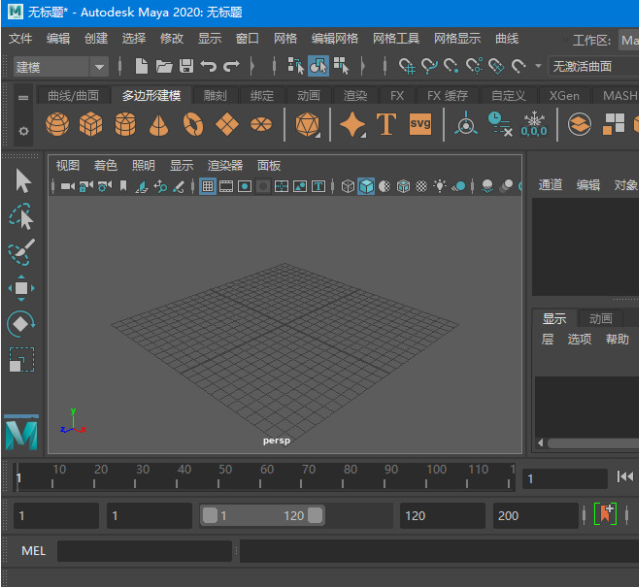Open a scene with folder icon

pyautogui.click(x=164, y=66)
